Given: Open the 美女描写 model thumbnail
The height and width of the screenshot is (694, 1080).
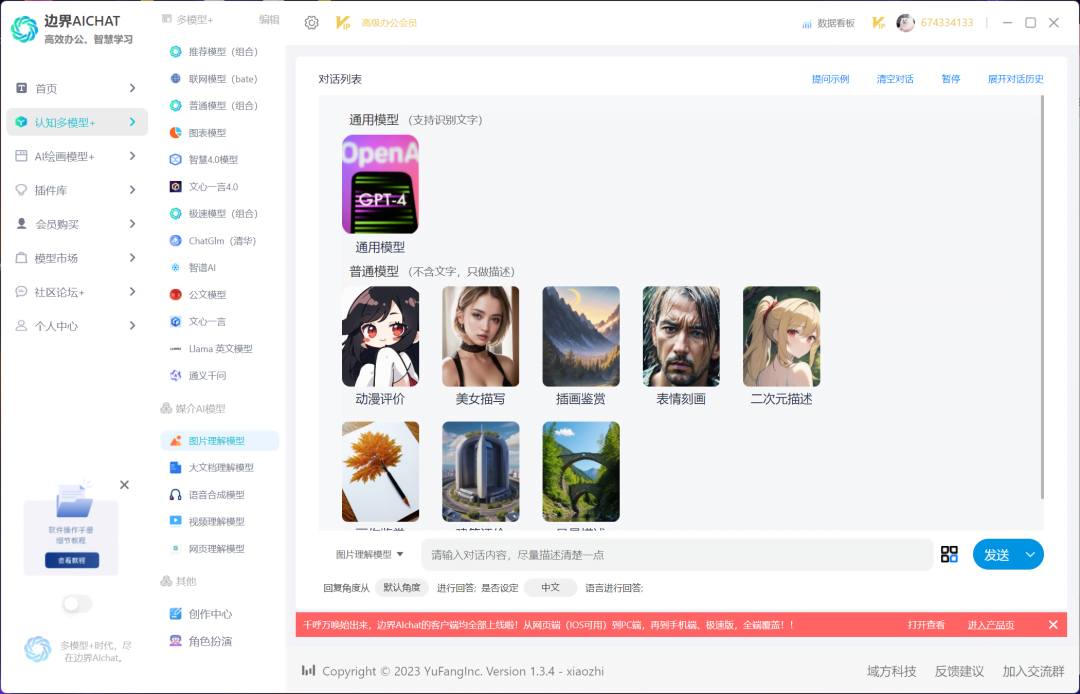Looking at the screenshot, I should point(480,336).
